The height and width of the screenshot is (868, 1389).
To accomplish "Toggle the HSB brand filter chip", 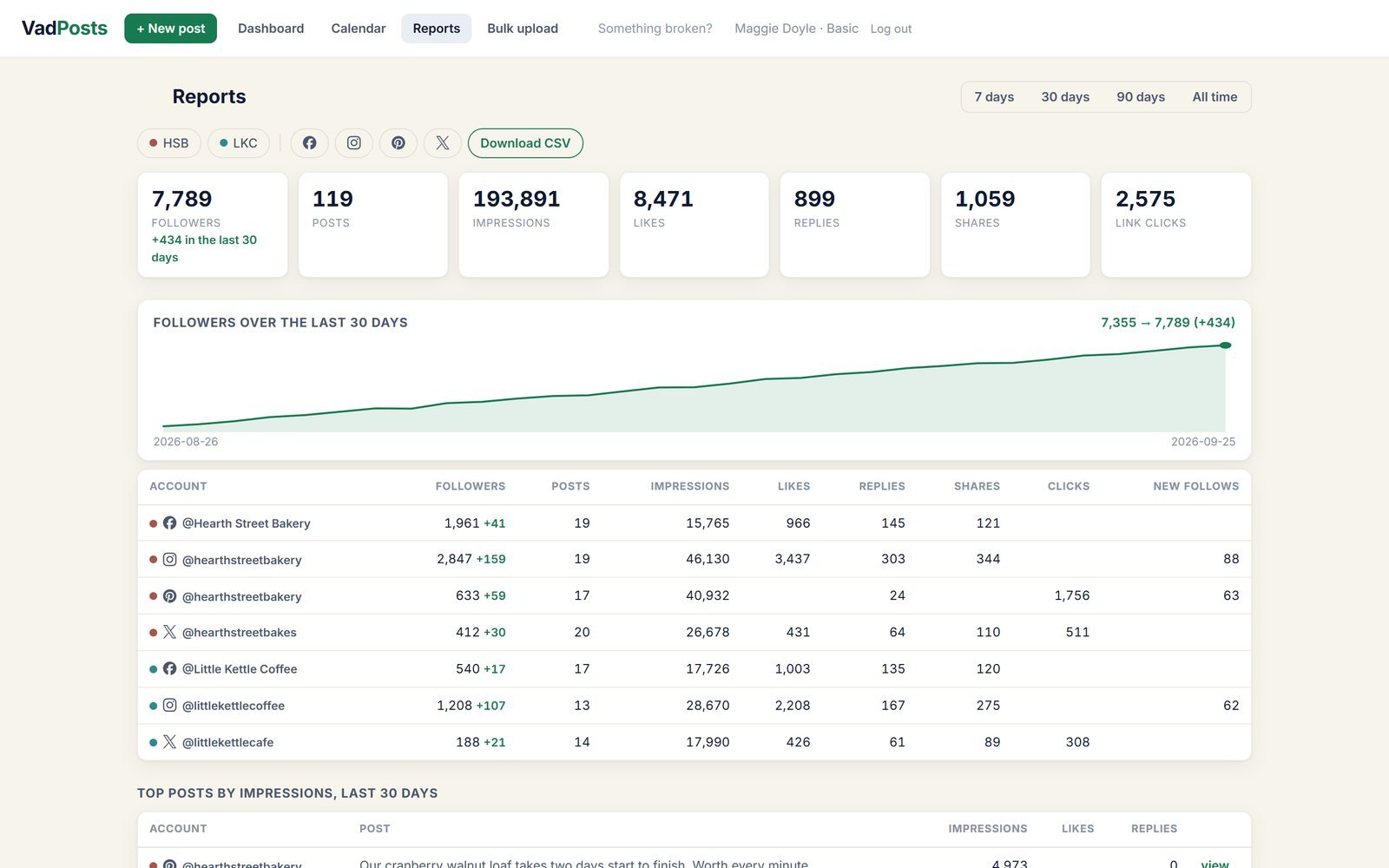I will 169,143.
